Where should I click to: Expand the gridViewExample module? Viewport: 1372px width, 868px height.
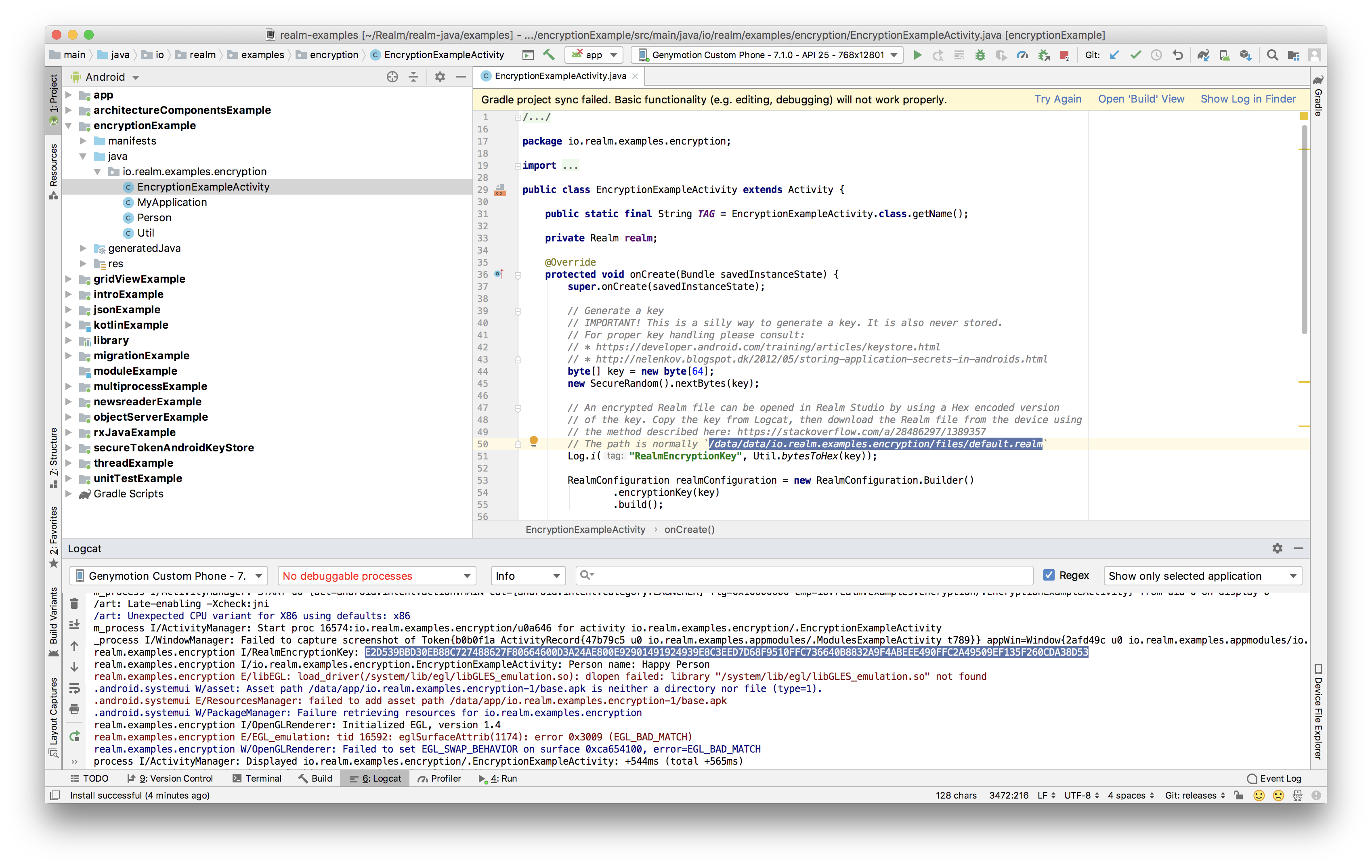click(x=69, y=279)
